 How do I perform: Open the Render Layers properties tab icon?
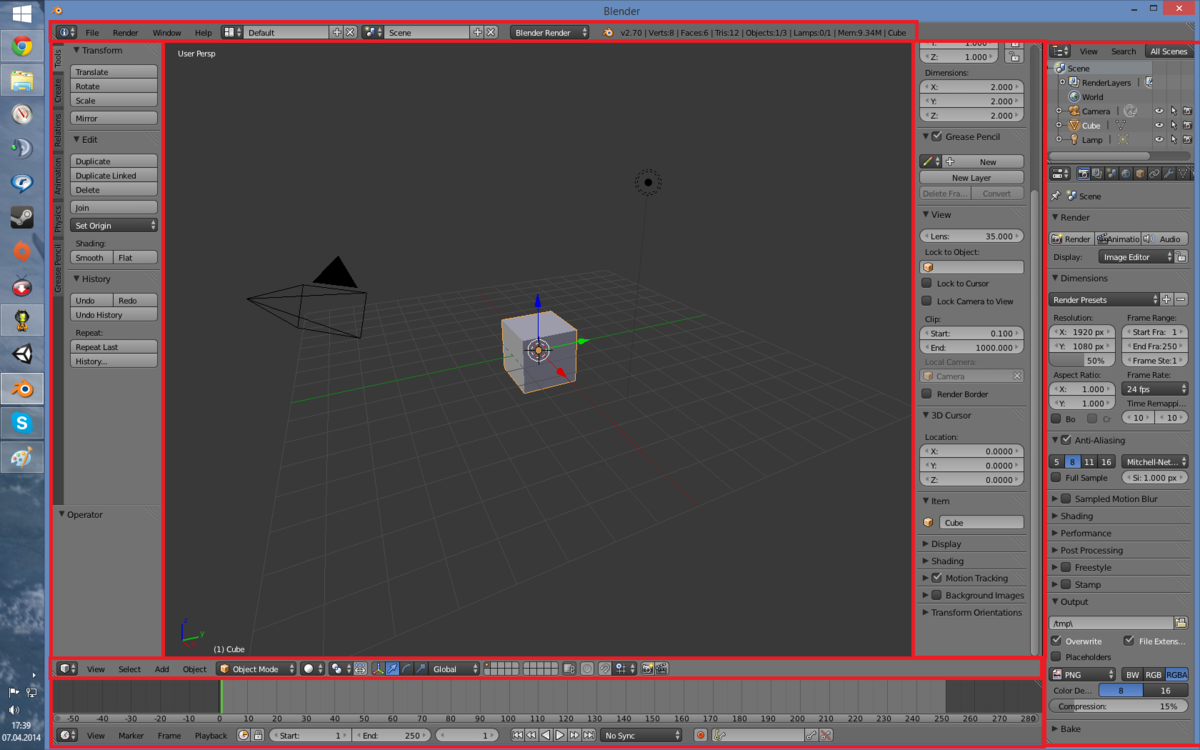coord(1097,174)
